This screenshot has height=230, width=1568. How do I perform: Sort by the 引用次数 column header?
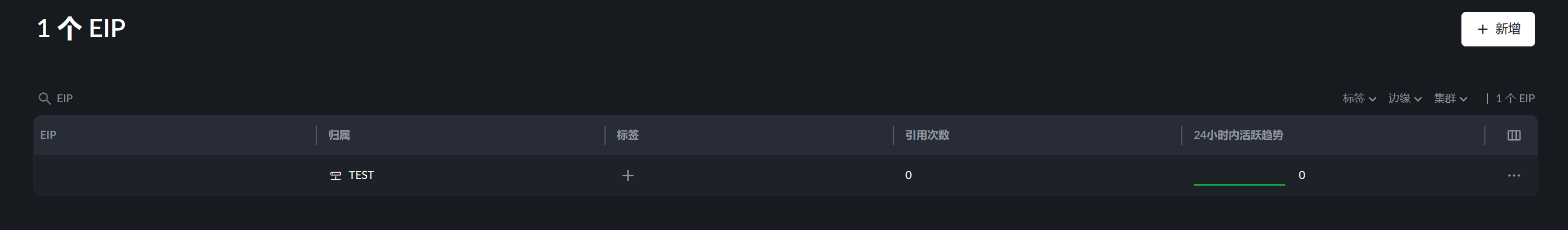pos(927,135)
